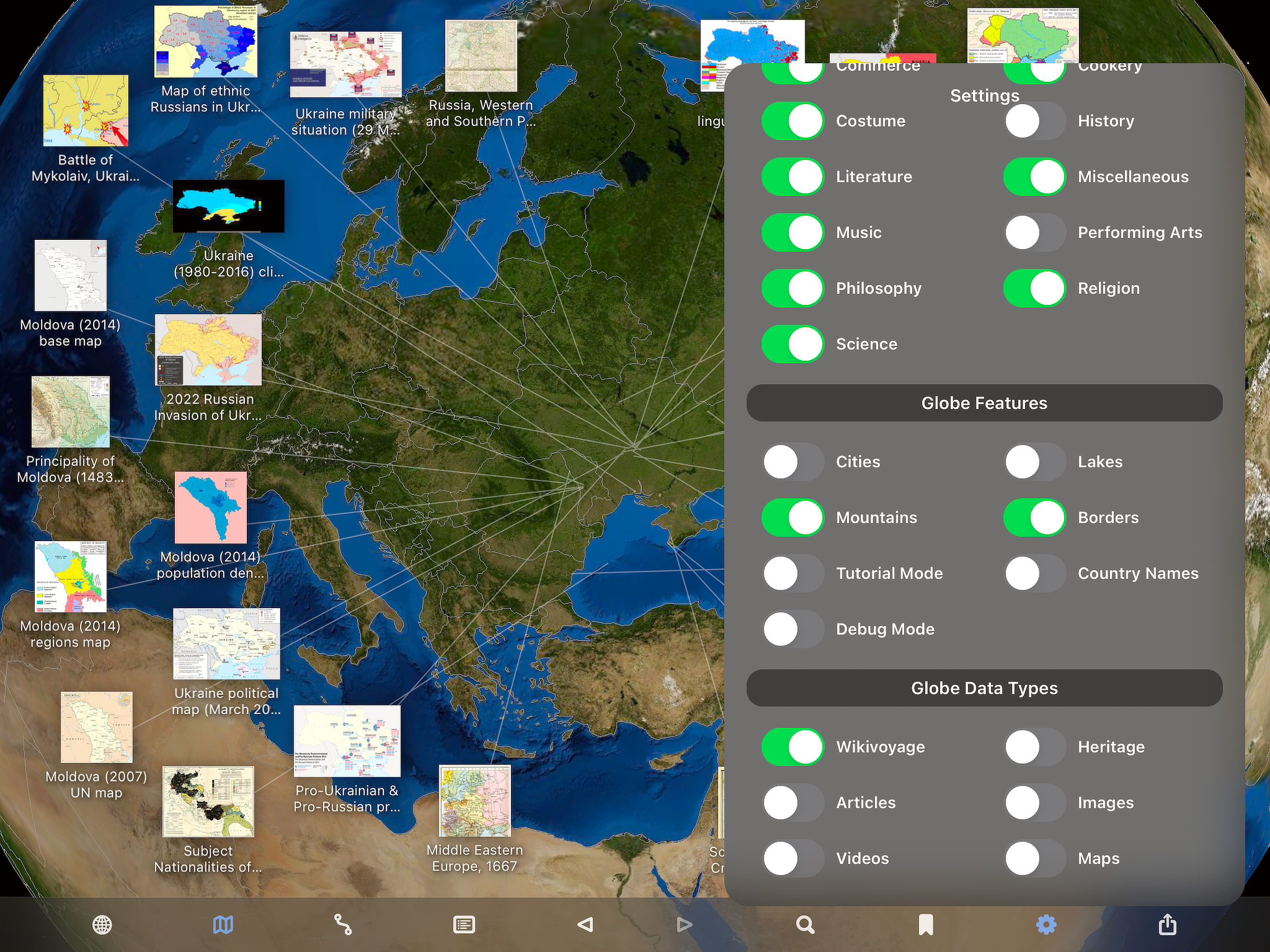Turn off the Literature toggle
The width and height of the screenshot is (1270, 952).
click(792, 177)
